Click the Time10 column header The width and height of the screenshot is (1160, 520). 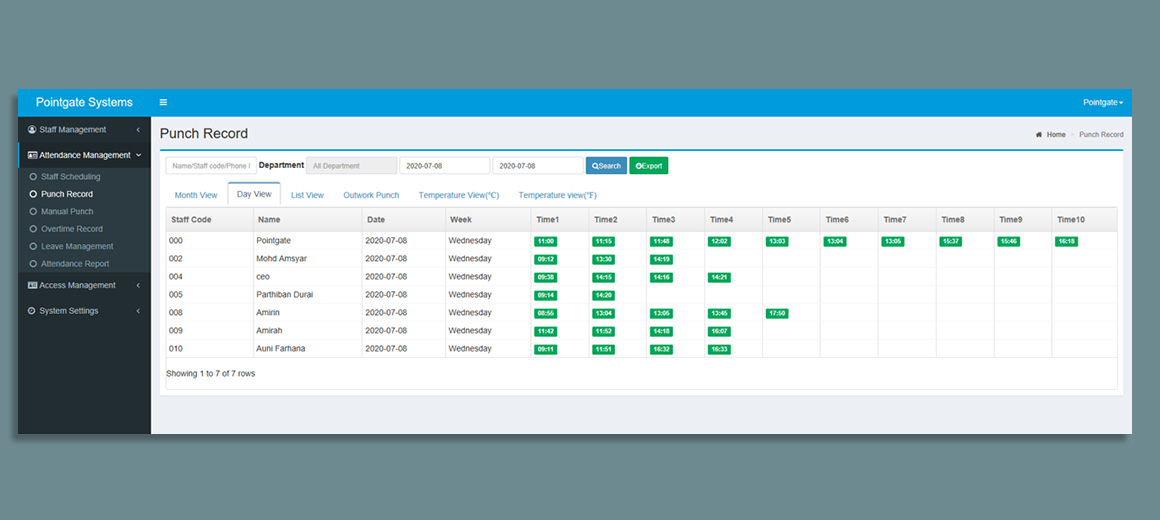(x=1084, y=220)
